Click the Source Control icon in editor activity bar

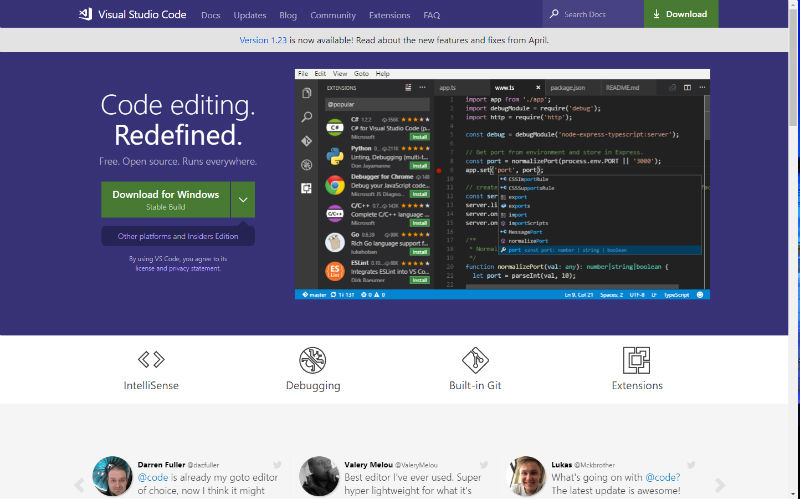click(x=307, y=141)
